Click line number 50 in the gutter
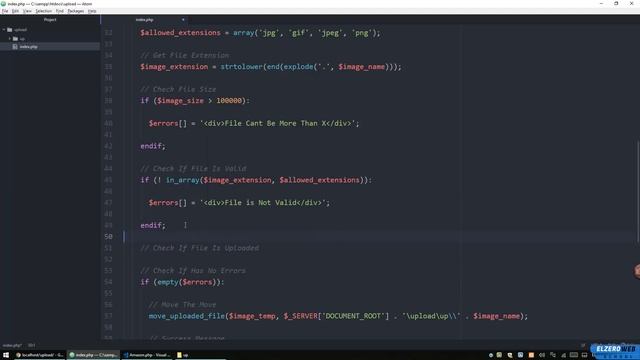Screen dimensions: 640x360 [x=108, y=236]
